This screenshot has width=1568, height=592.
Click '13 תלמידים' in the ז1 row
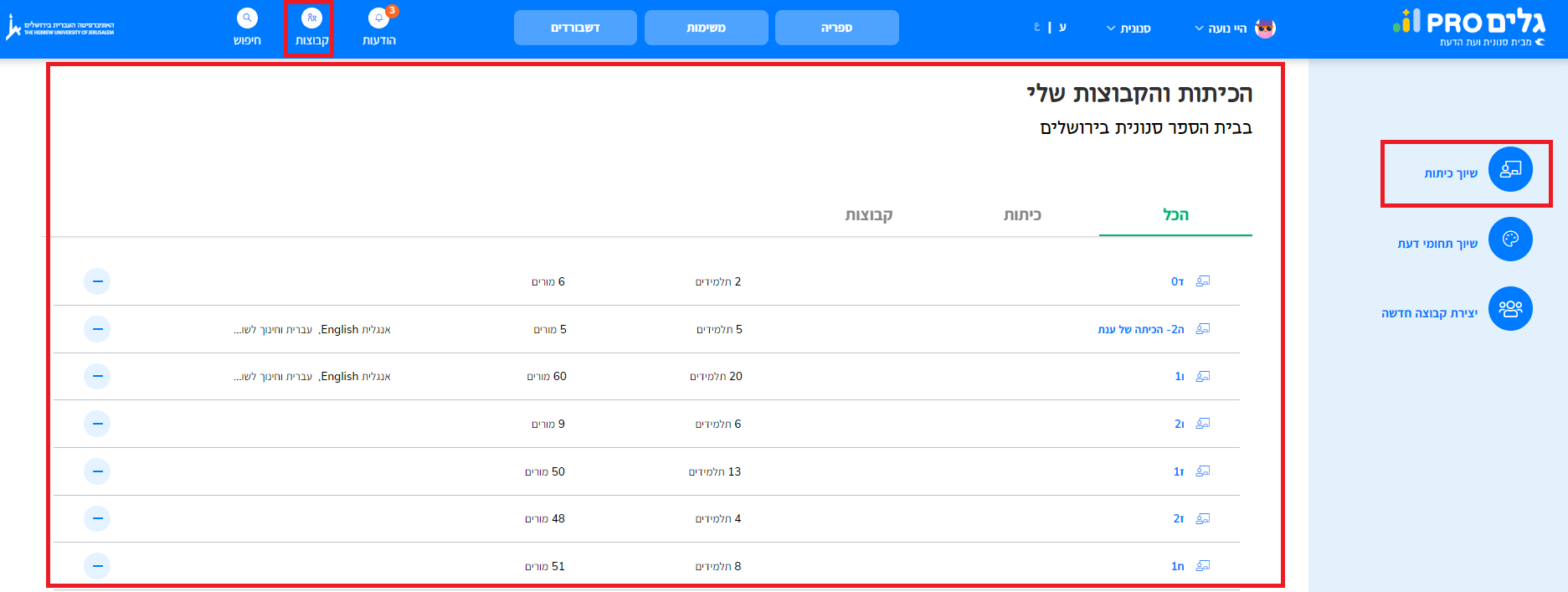715,471
